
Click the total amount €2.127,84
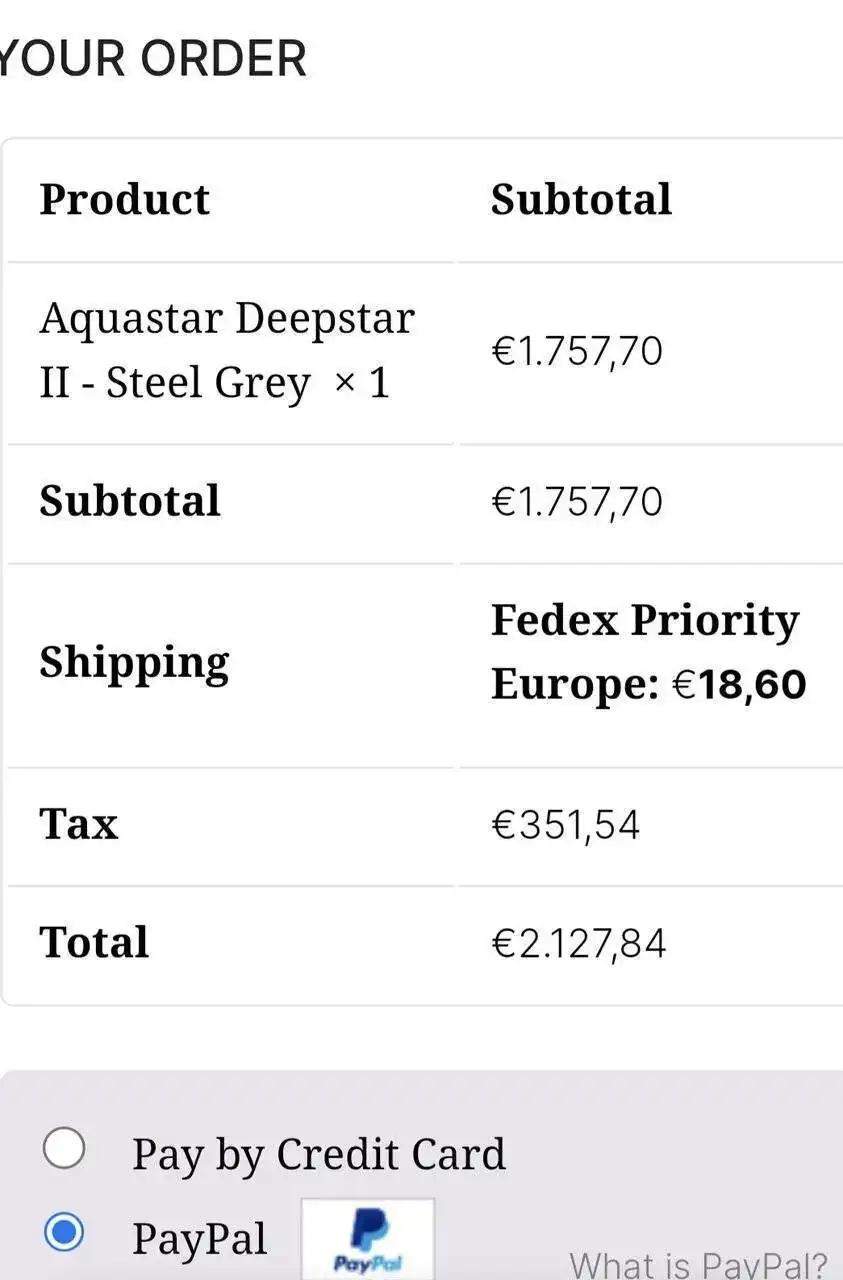(578, 944)
